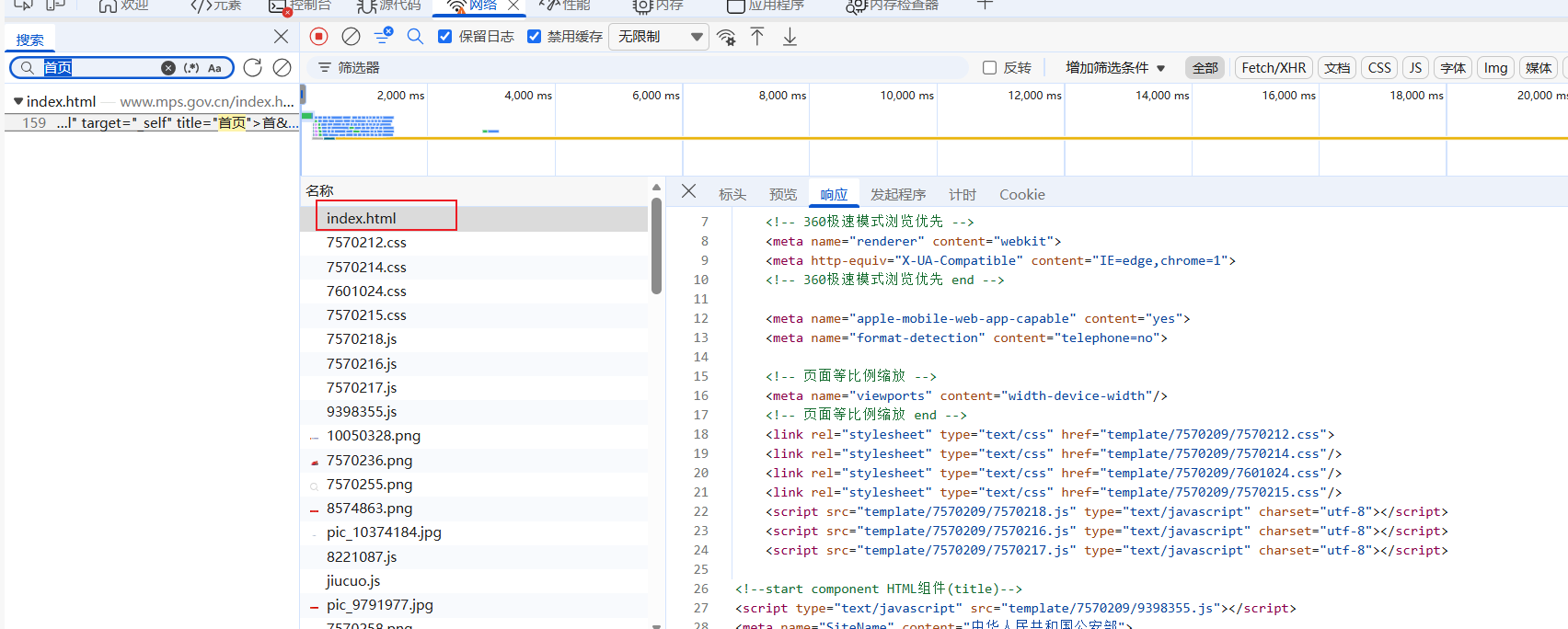Switch to the 控制台 tab

click(300, 6)
